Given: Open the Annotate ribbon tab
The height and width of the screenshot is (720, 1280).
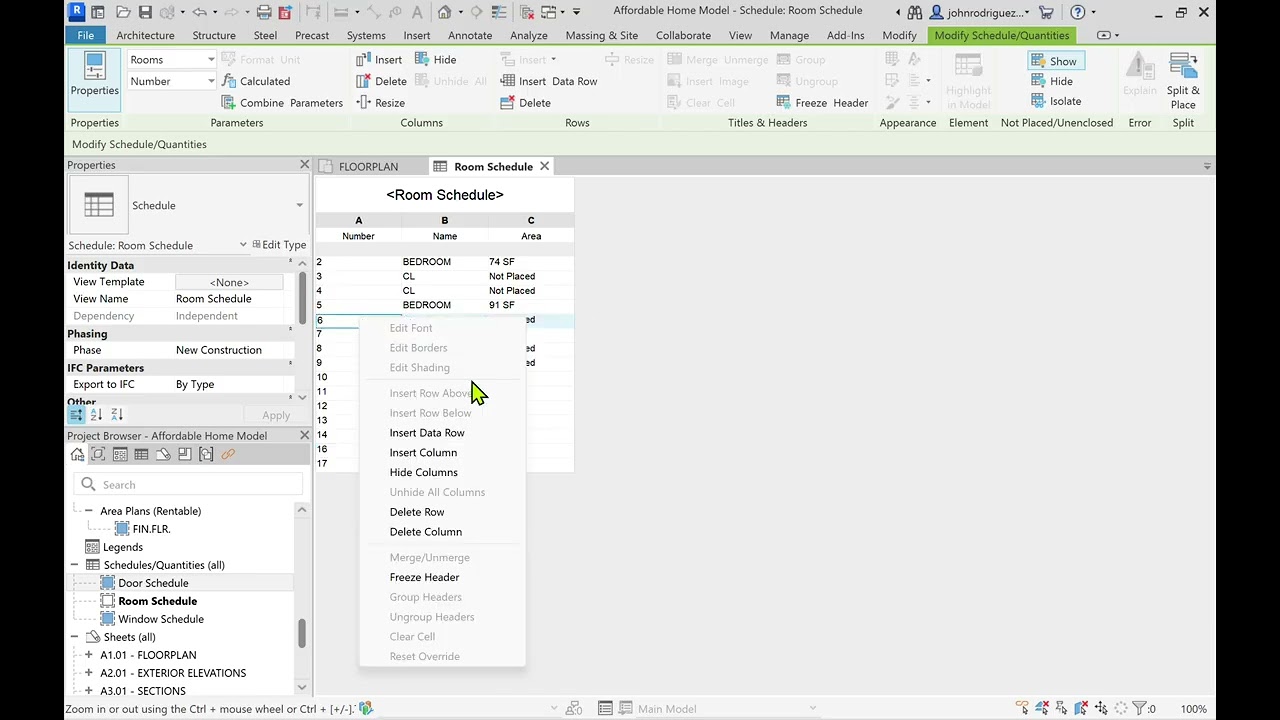Looking at the screenshot, I should [470, 35].
